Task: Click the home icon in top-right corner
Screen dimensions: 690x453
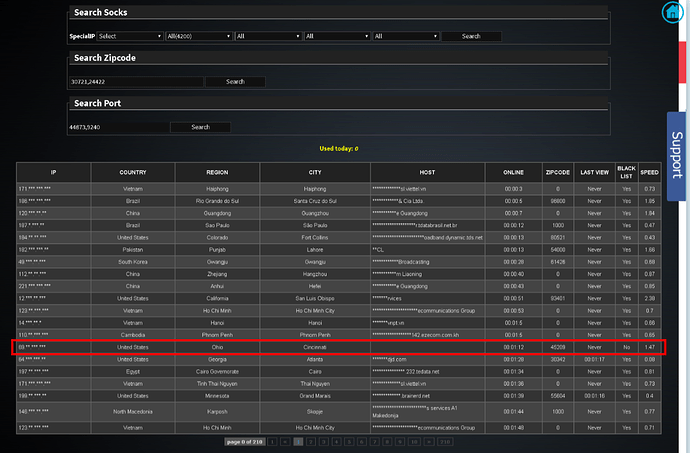Action: [670, 12]
